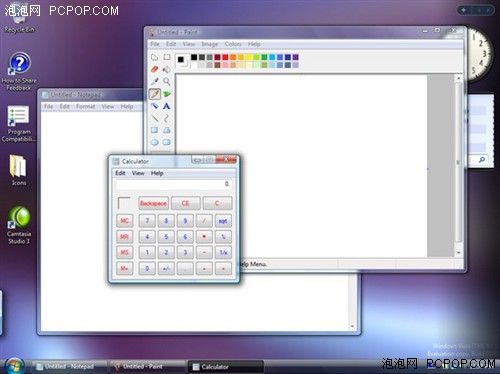Click the Paint vertical scrollbar down arrow

pyautogui.click(x=459, y=253)
